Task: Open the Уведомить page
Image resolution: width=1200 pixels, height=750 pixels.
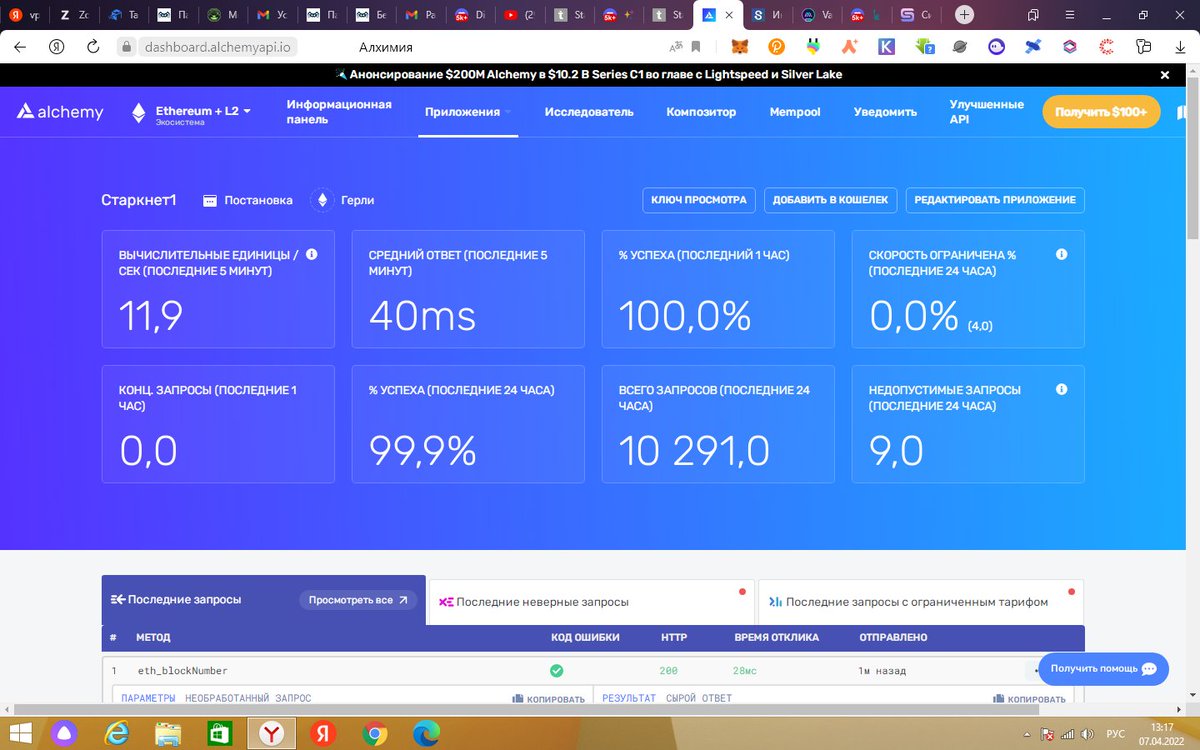Action: point(885,112)
